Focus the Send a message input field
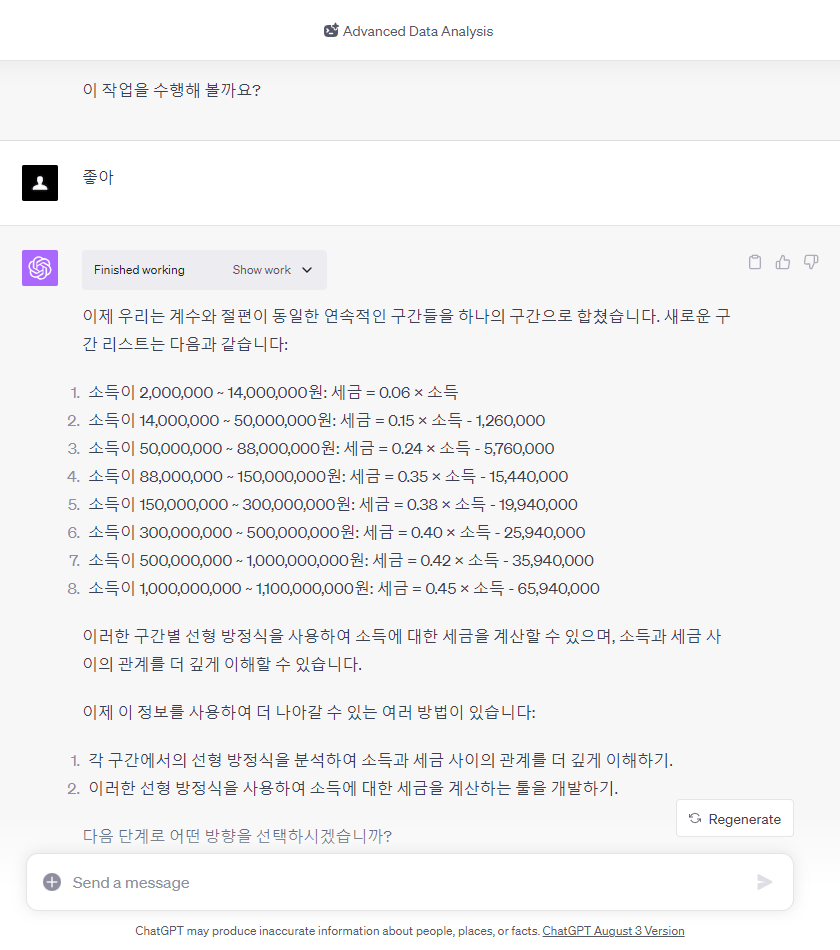Screen dimensions: 840x950 (x=400, y=882)
